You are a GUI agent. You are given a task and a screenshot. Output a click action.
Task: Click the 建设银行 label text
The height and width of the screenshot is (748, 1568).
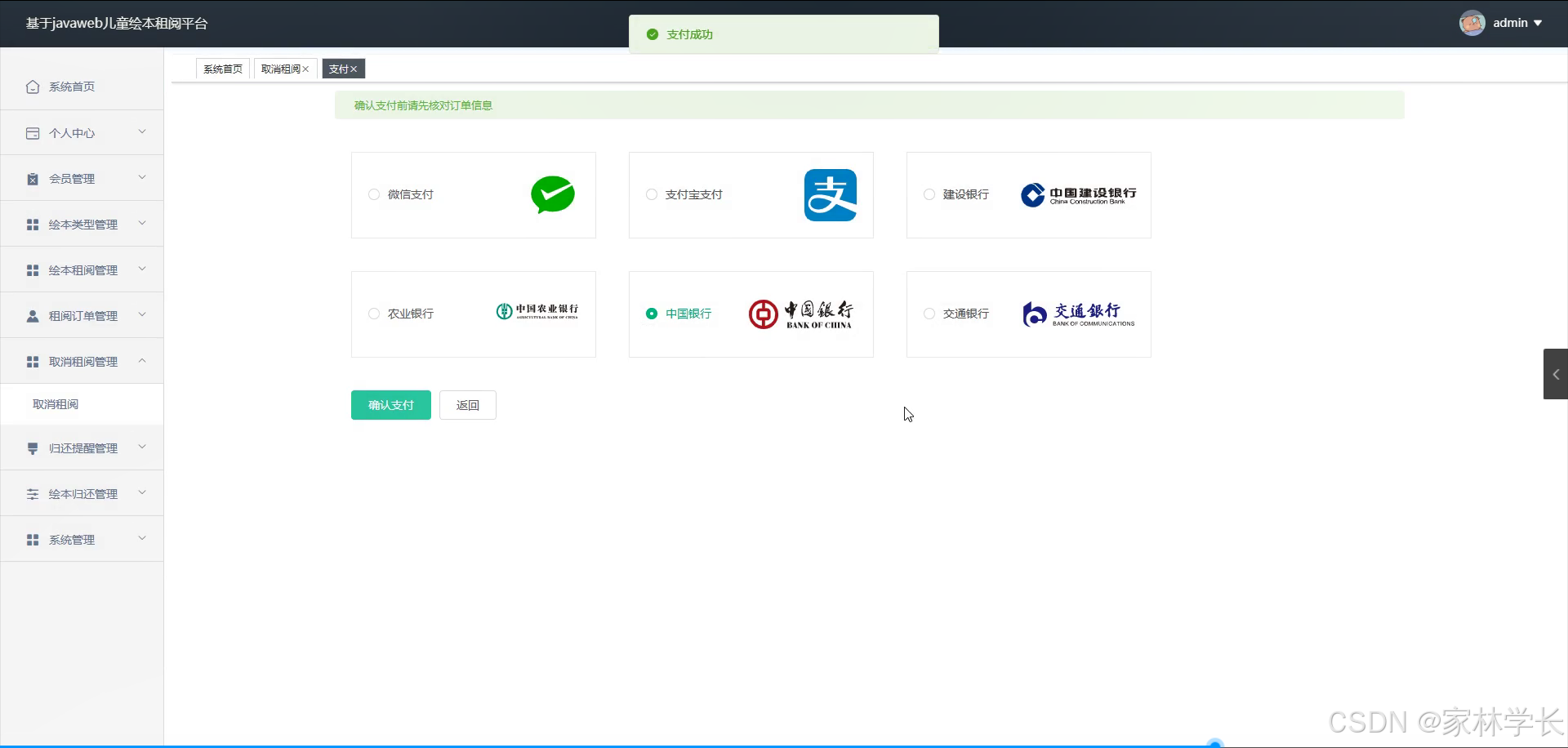pyautogui.click(x=966, y=194)
